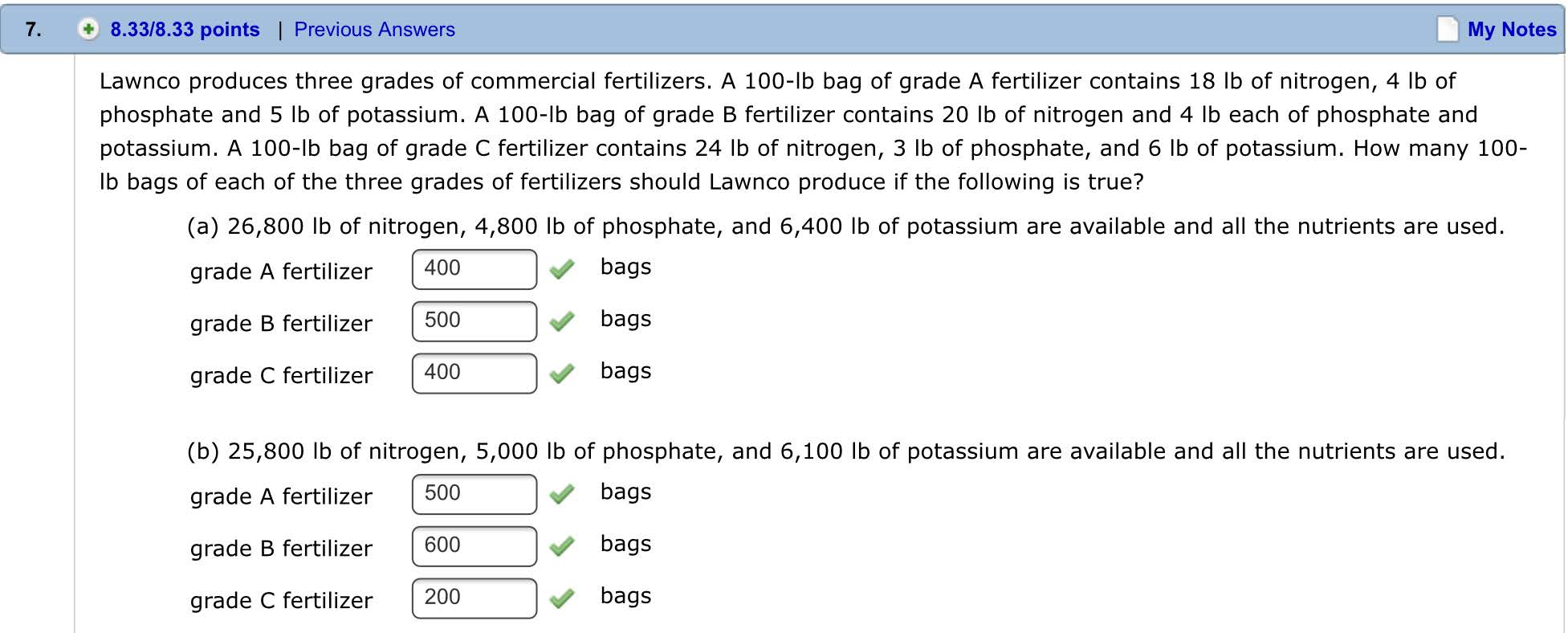Click part (a) grade A fertilizer input
The width and height of the screenshot is (1568, 633).
pyautogui.click(x=474, y=269)
